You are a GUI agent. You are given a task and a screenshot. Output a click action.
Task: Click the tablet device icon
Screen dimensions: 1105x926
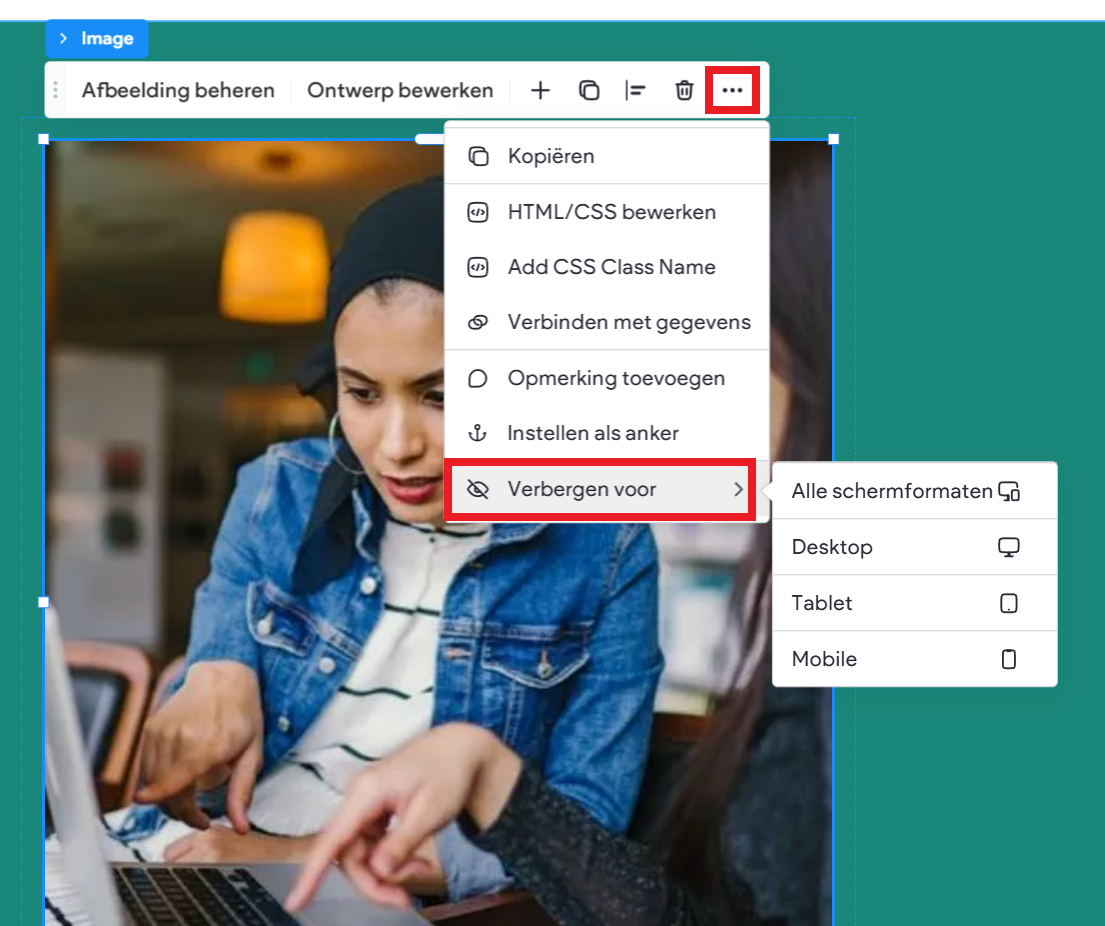click(x=1009, y=603)
